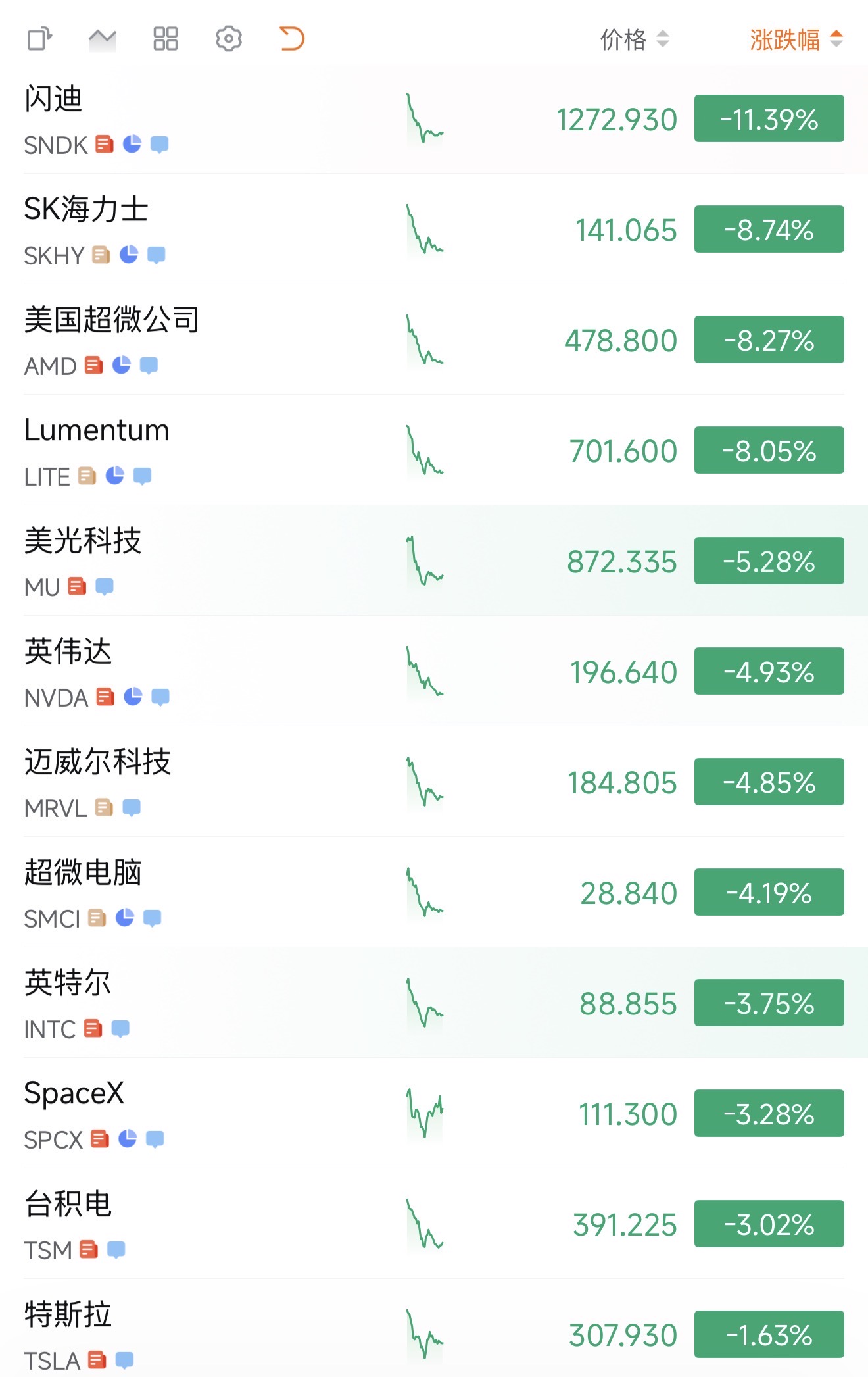
Task: Toggle the TSM -3.02% change badge
Action: [x=769, y=1224]
